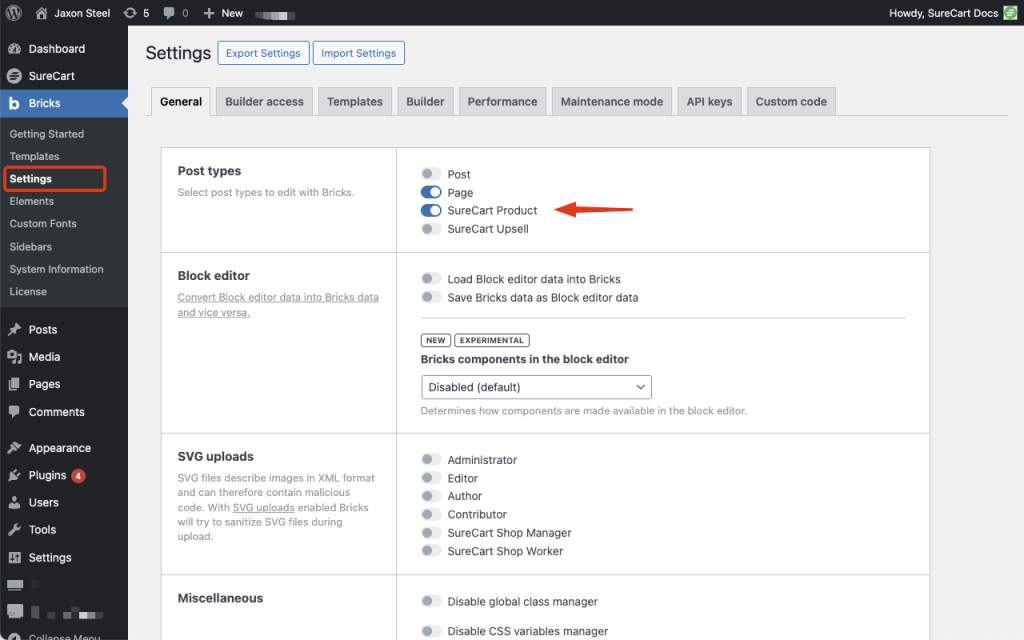Open the Disabled (default) dropdown
This screenshot has height=640, width=1024.
pyautogui.click(x=536, y=387)
